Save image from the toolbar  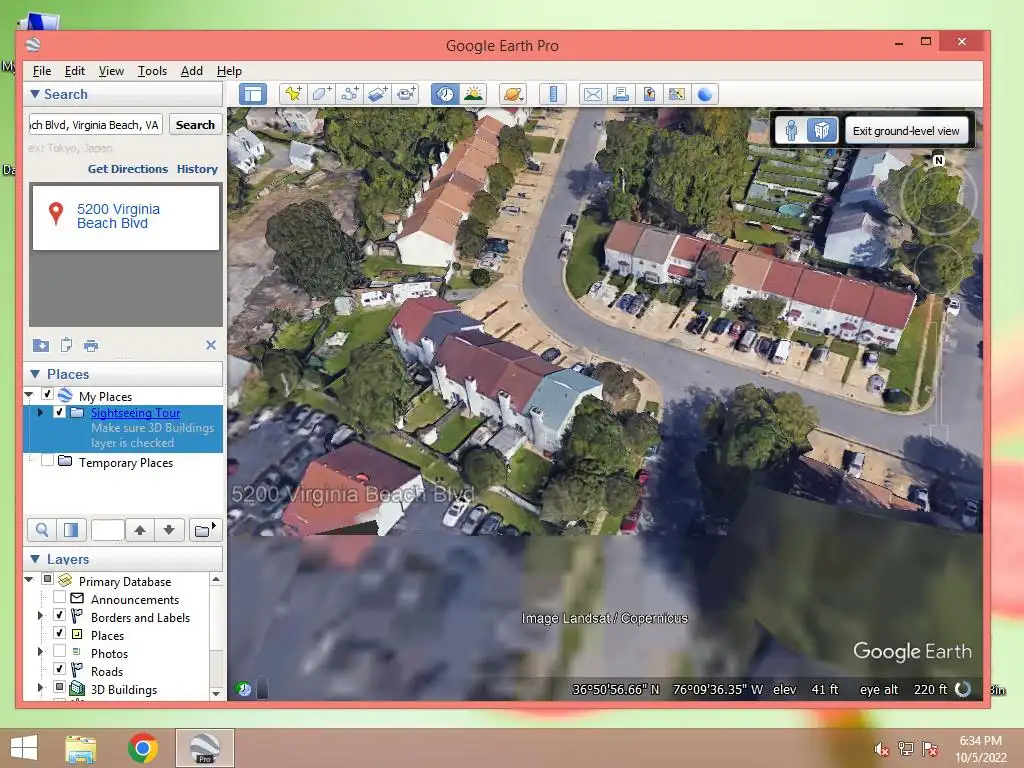[x=648, y=95]
